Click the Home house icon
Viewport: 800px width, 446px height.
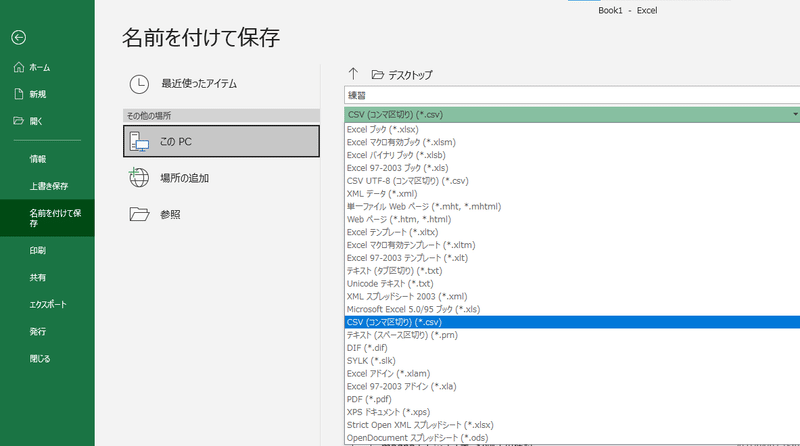click(19, 67)
